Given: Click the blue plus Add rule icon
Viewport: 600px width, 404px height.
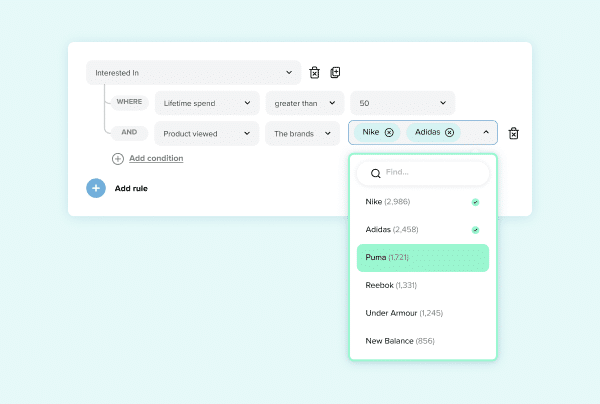Looking at the screenshot, I should click(x=96, y=188).
